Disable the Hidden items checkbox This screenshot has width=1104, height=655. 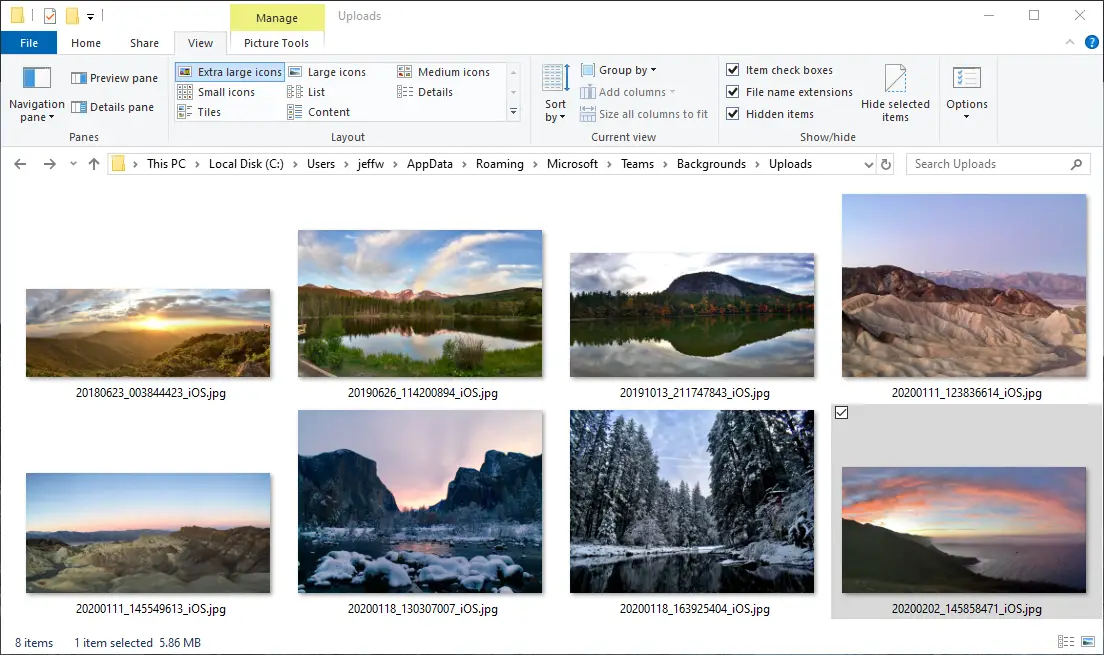click(x=733, y=114)
